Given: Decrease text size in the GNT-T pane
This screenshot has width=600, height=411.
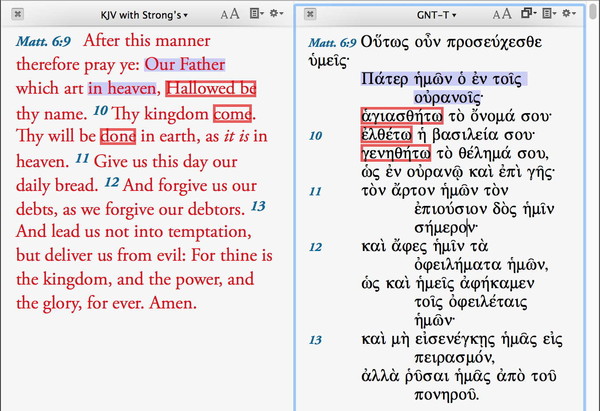Looking at the screenshot, I should (x=497, y=15).
